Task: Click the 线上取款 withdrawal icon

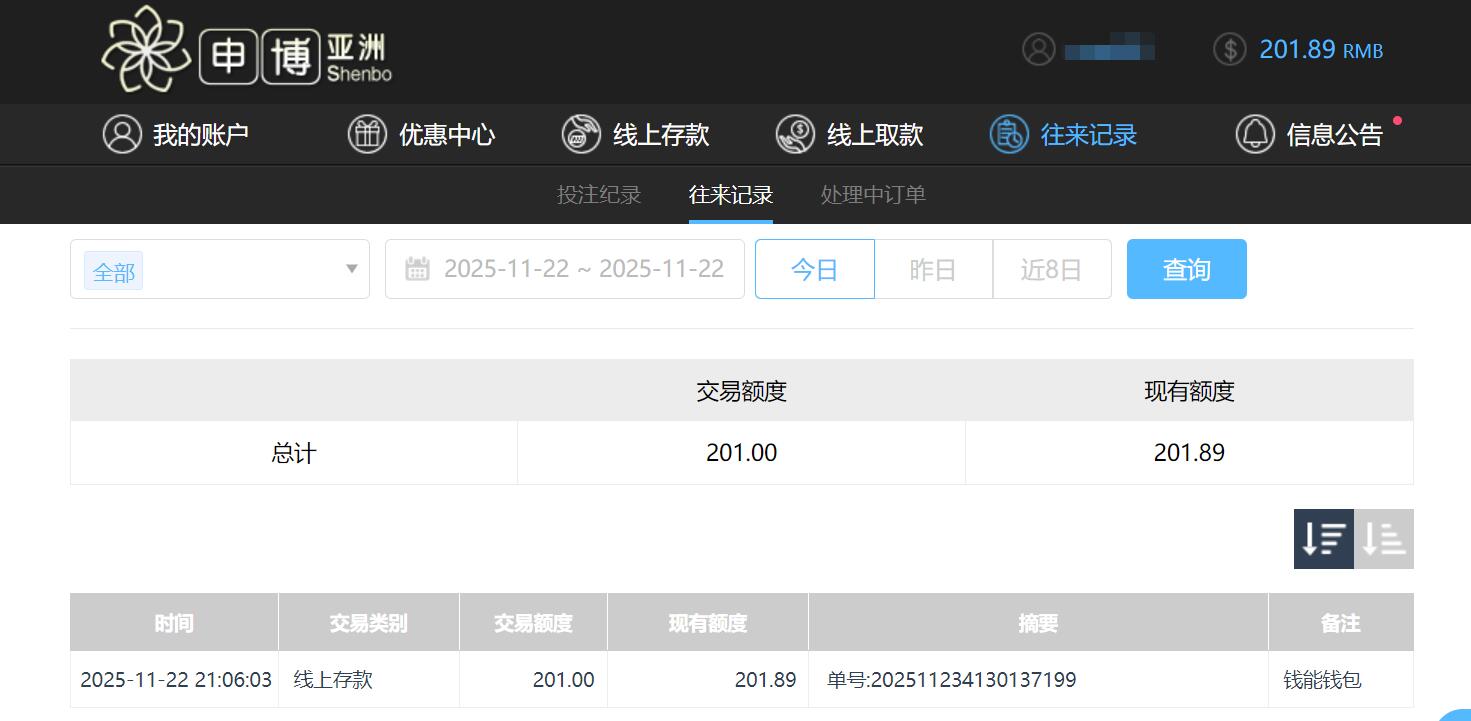Action: click(x=795, y=133)
